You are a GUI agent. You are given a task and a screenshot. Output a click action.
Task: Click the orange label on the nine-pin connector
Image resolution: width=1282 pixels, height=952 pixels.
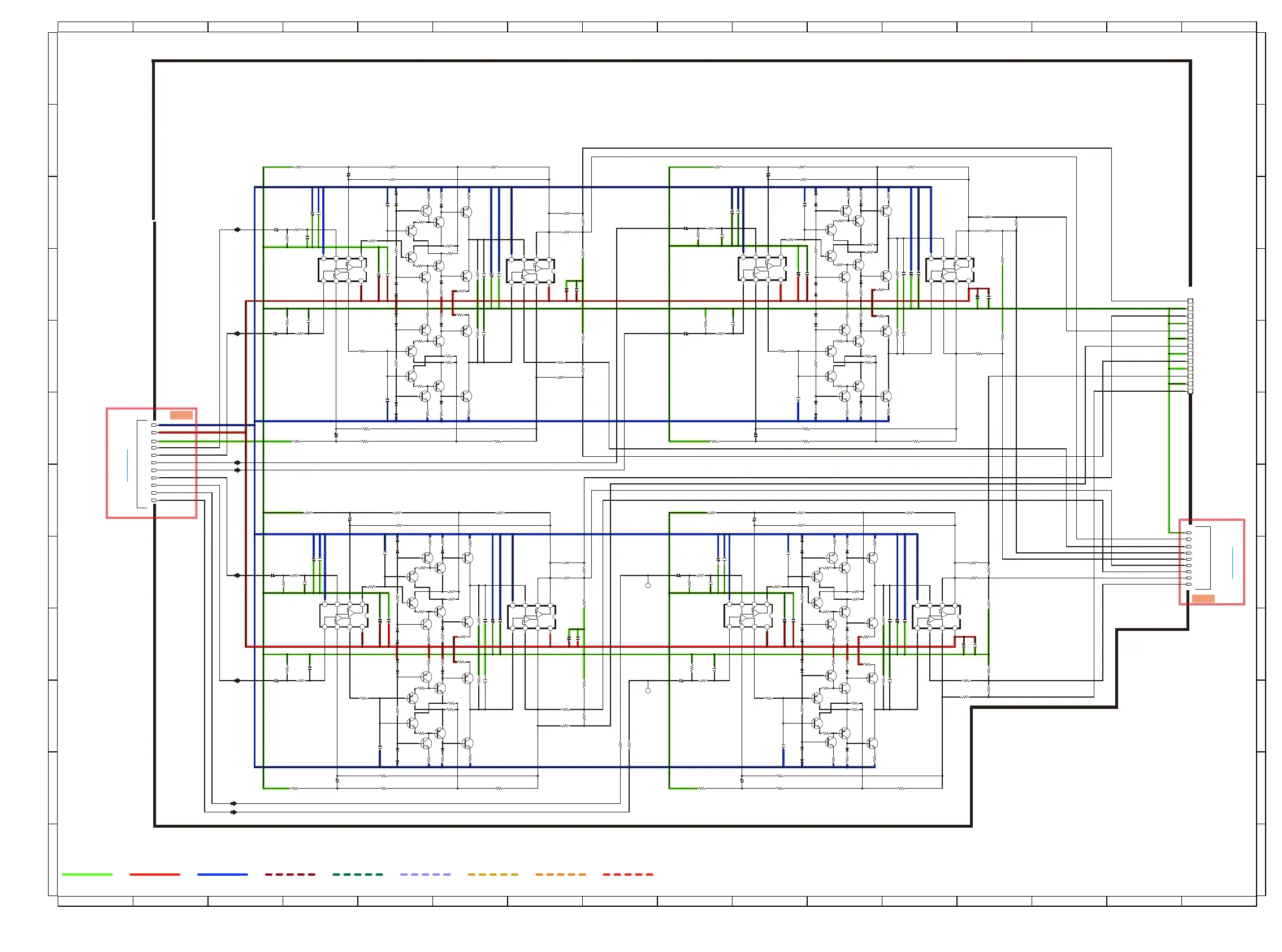click(1202, 599)
